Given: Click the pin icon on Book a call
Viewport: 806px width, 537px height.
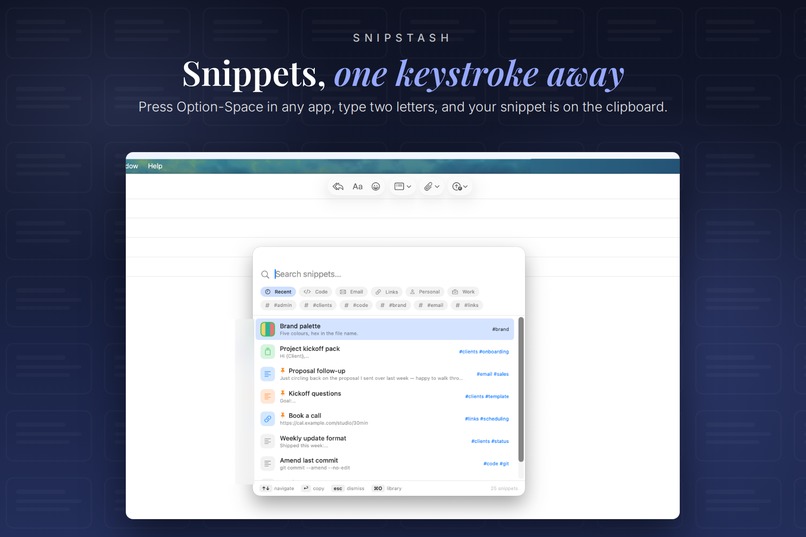Looking at the screenshot, I should click(x=283, y=415).
